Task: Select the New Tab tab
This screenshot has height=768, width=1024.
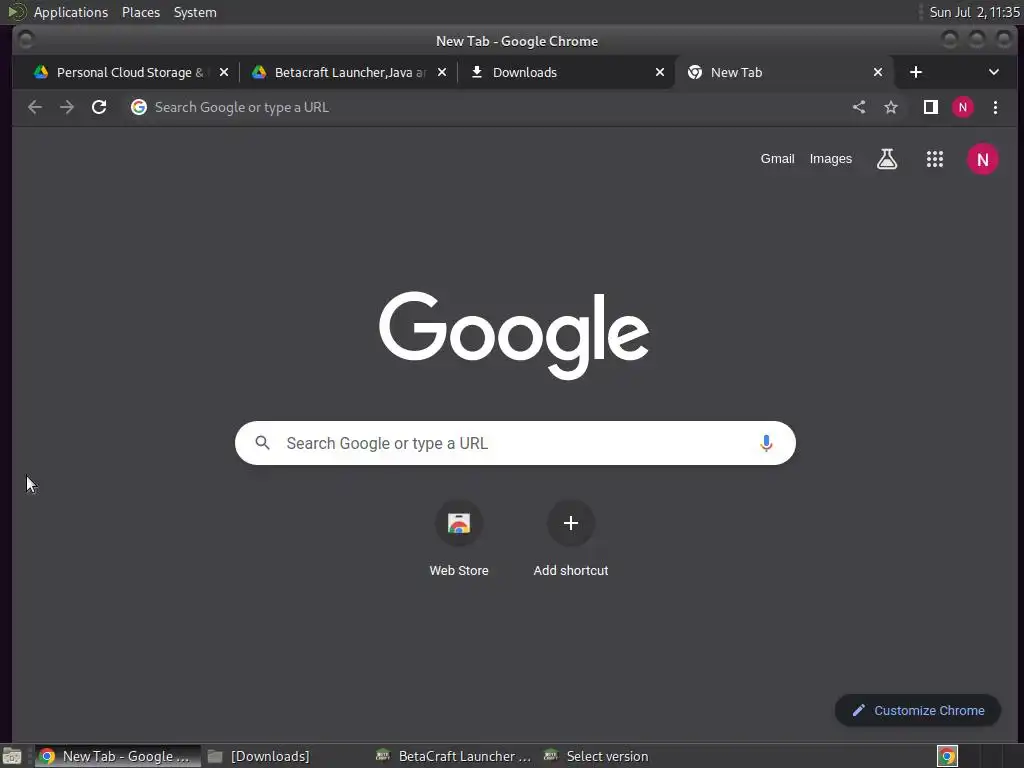Action: 784,72
